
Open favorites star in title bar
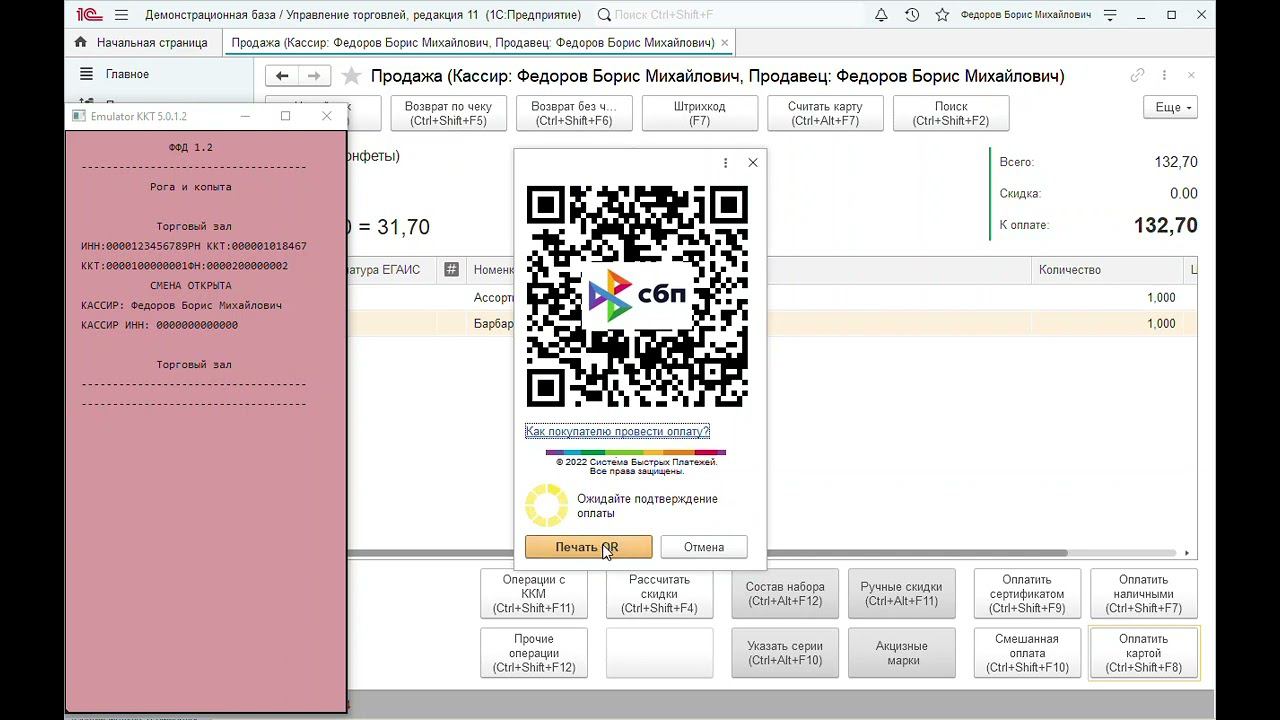coord(942,15)
